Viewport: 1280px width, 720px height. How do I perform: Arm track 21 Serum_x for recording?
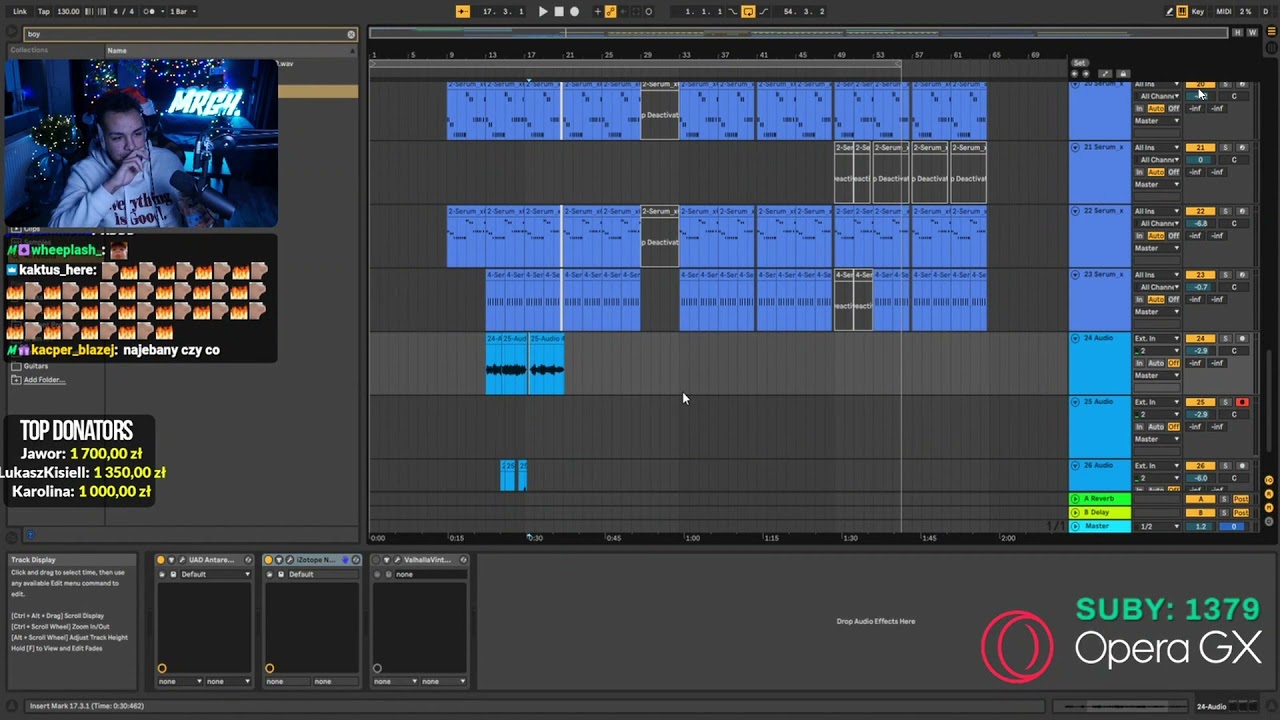pyautogui.click(x=1242, y=147)
